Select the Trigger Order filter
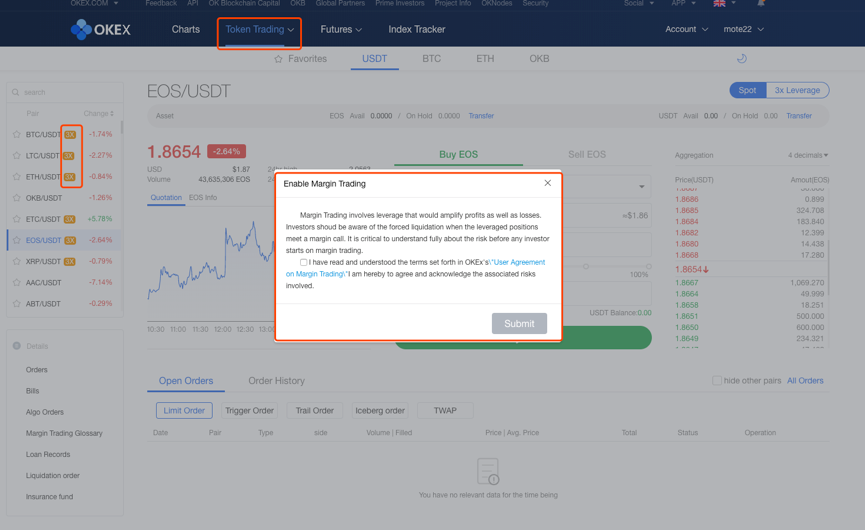 tap(249, 410)
